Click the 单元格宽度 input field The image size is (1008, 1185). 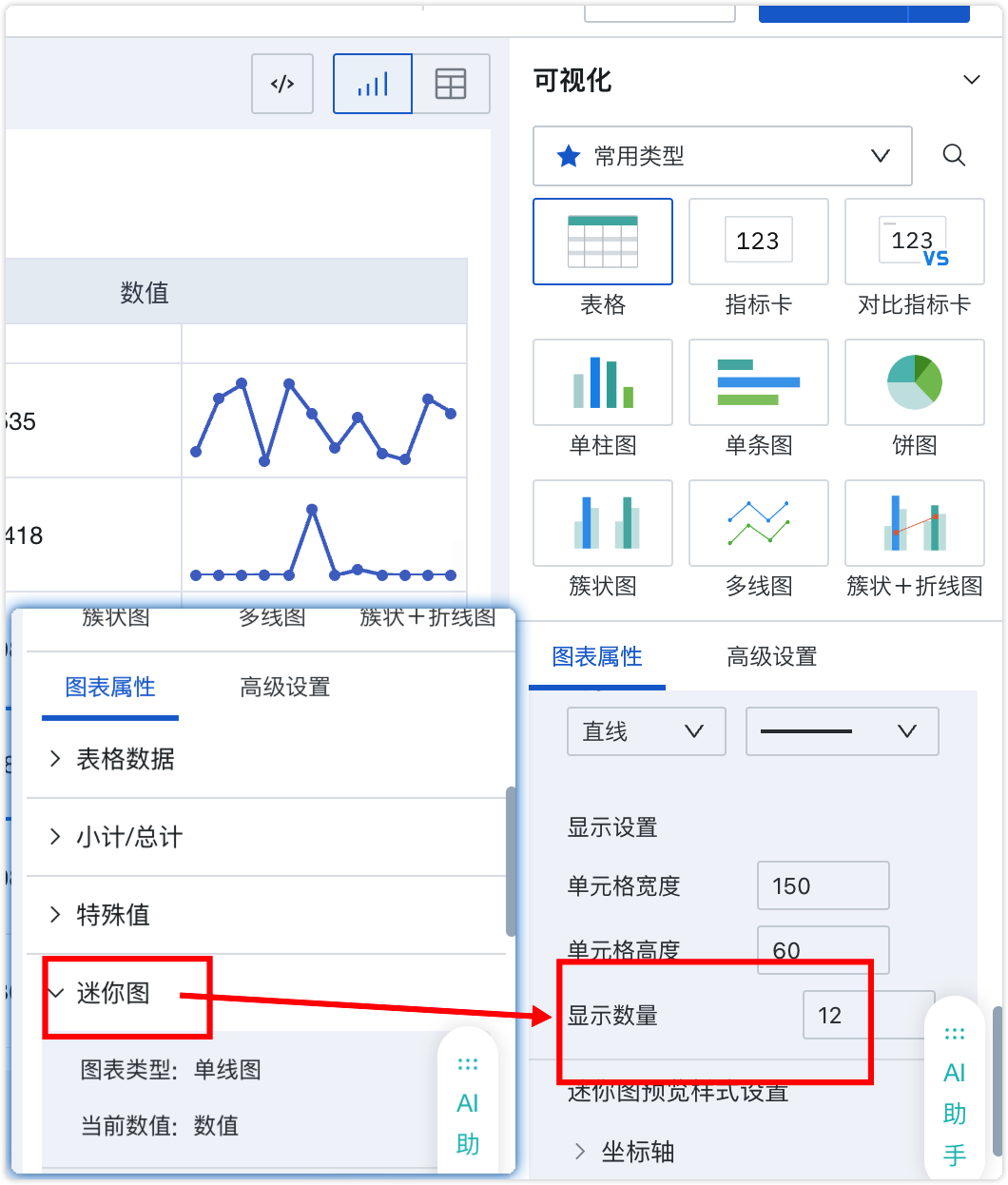[824, 885]
